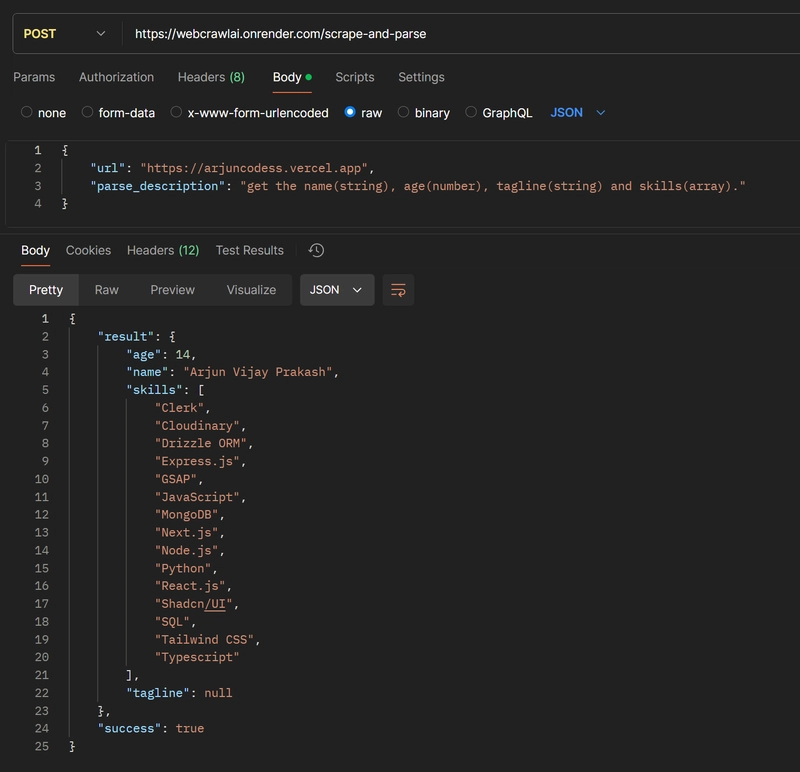This screenshot has width=800, height=772.
Task: Click the "SQL" skill entry
Action: coord(172,621)
